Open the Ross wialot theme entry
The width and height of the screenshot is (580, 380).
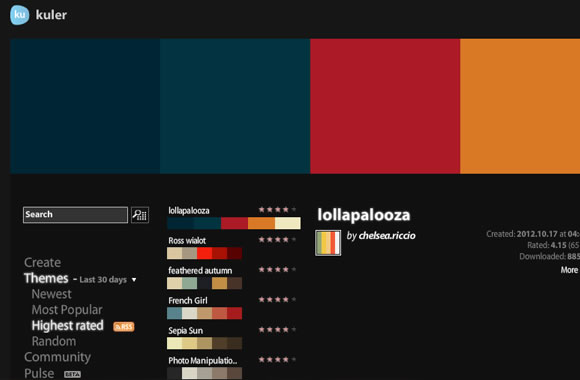(187, 241)
